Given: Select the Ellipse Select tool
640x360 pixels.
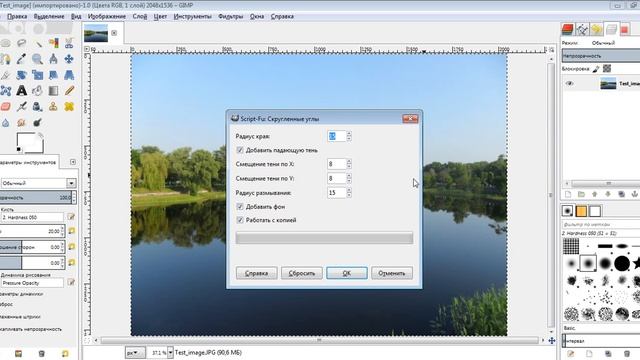Looking at the screenshot, I should tap(6, 43).
